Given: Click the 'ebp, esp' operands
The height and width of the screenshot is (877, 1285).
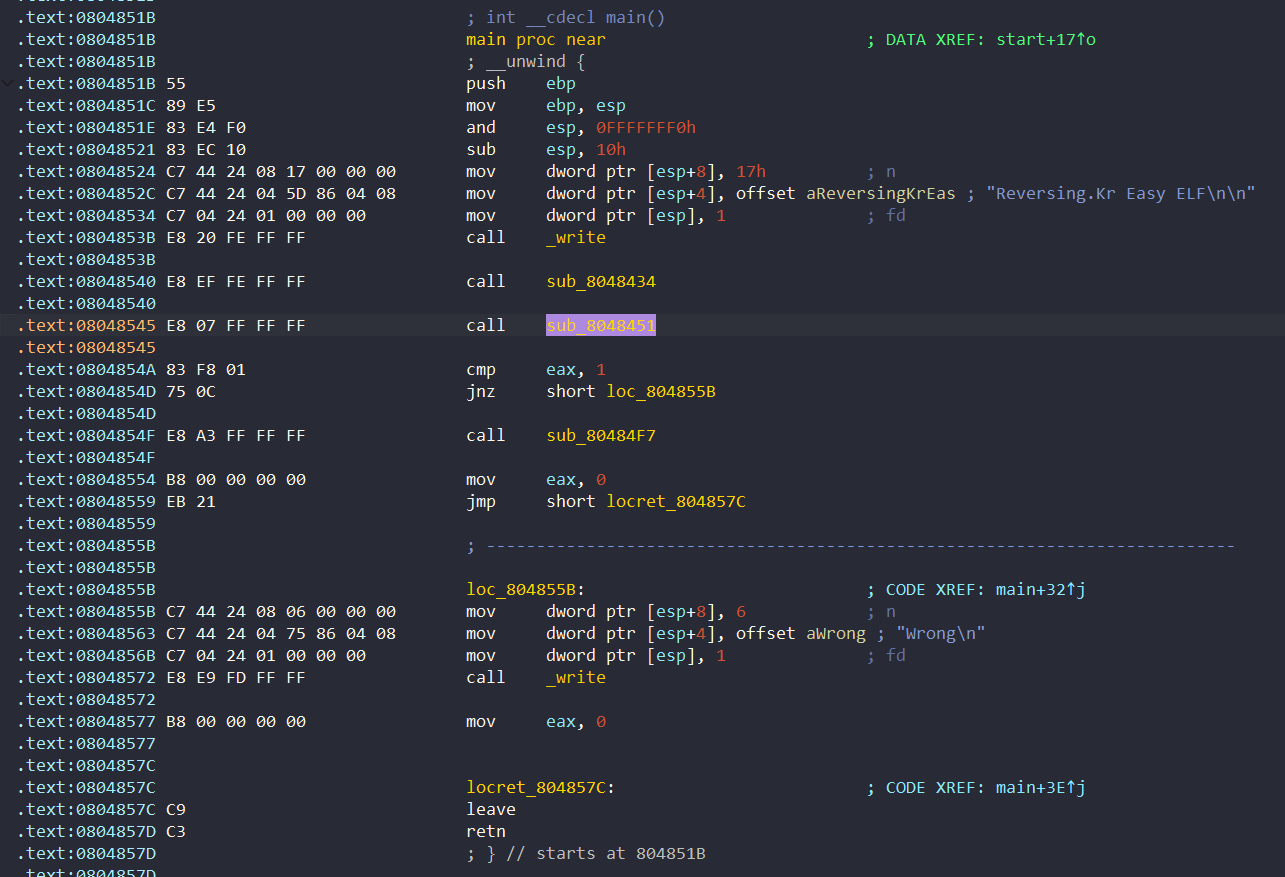Looking at the screenshot, I should click(586, 105).
